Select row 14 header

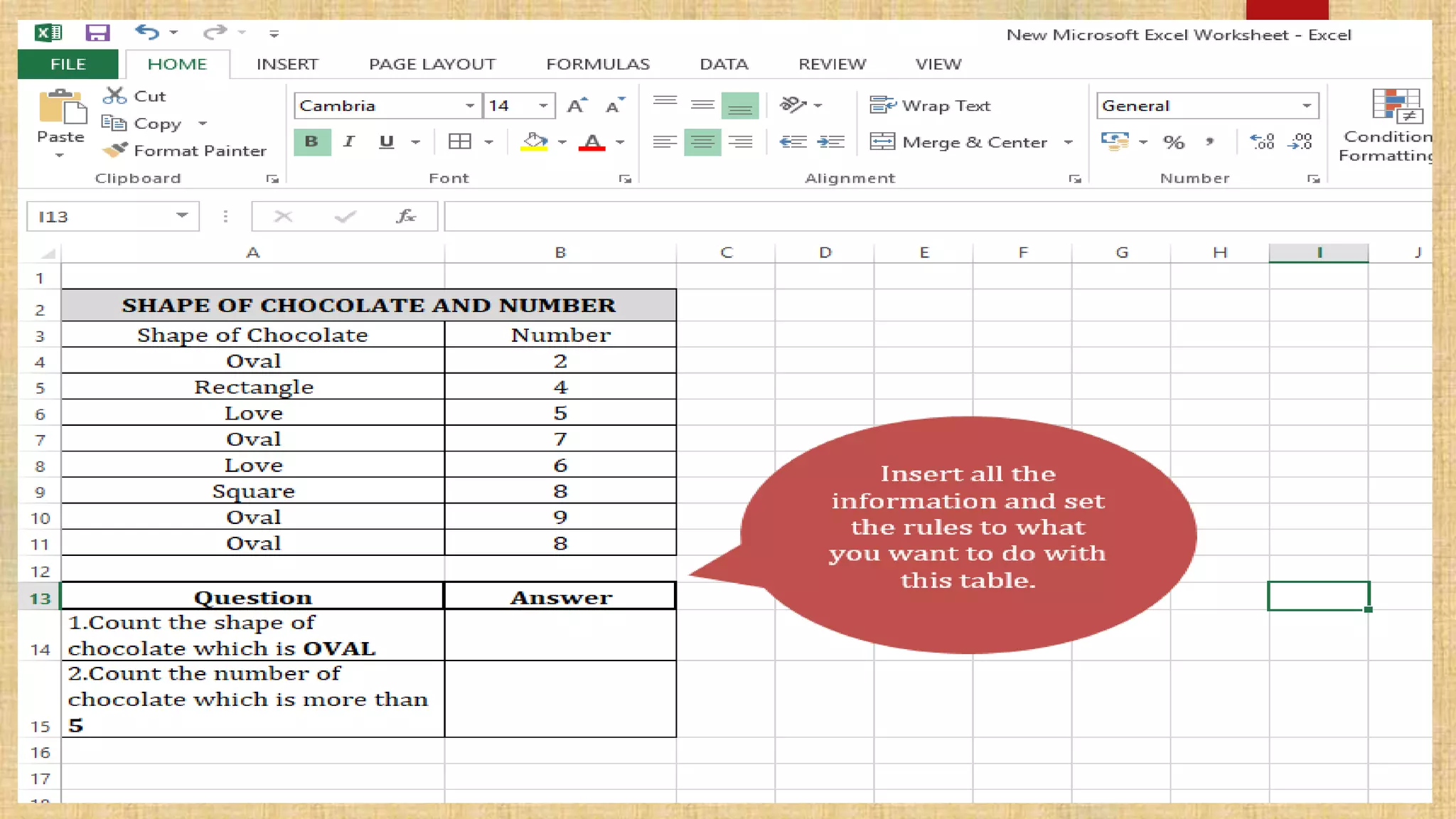40,636
